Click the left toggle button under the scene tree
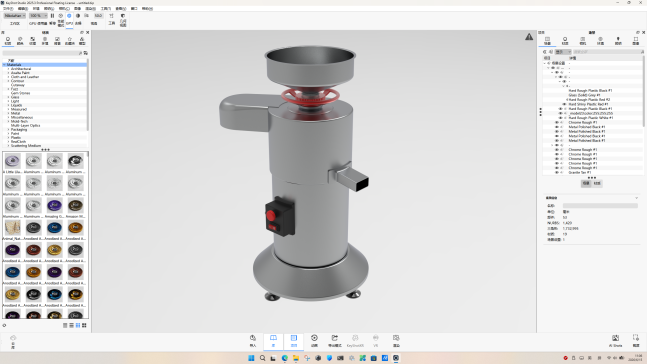647x364 pixels. (x=586, y=183)
